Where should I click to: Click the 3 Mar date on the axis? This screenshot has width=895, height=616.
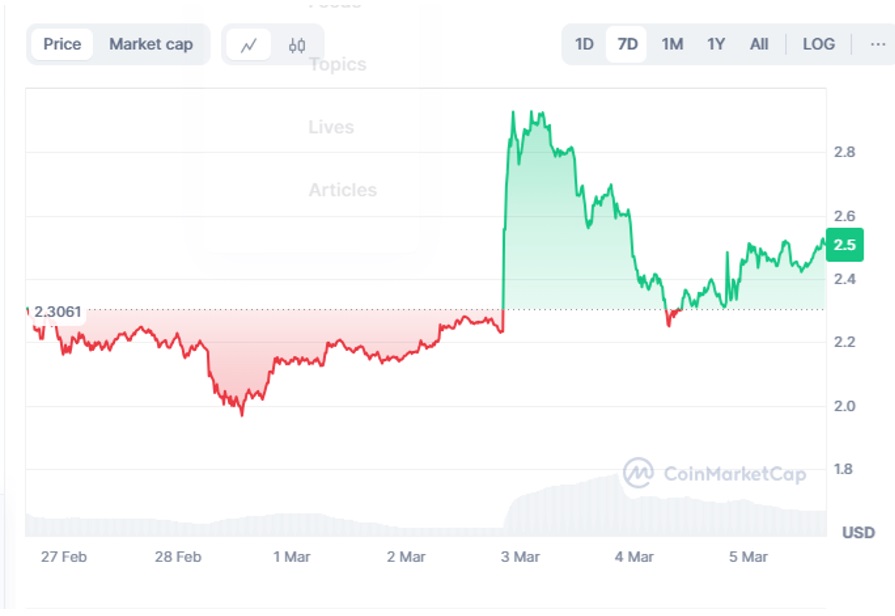coord(520,557)
